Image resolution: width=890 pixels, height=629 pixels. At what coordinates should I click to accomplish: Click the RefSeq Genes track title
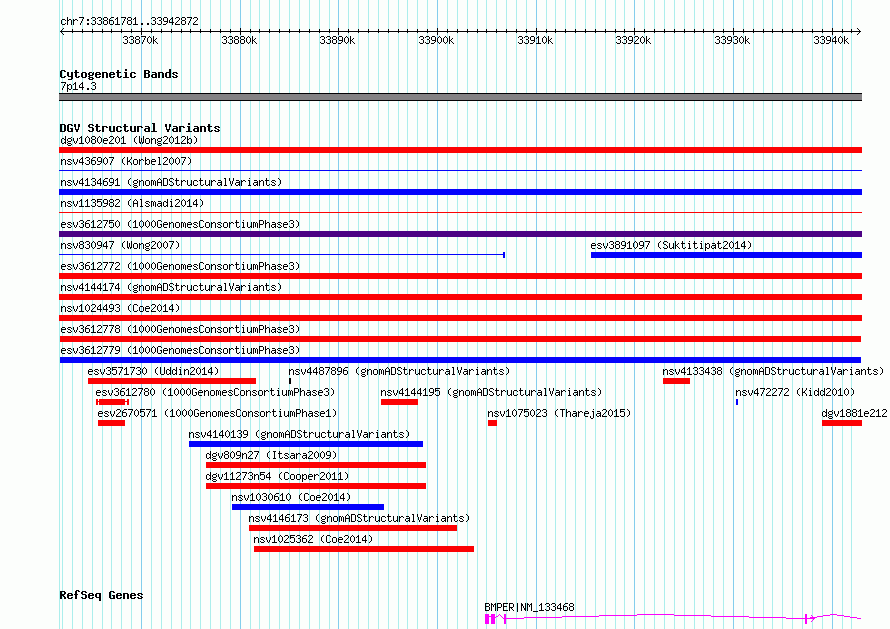101,595
